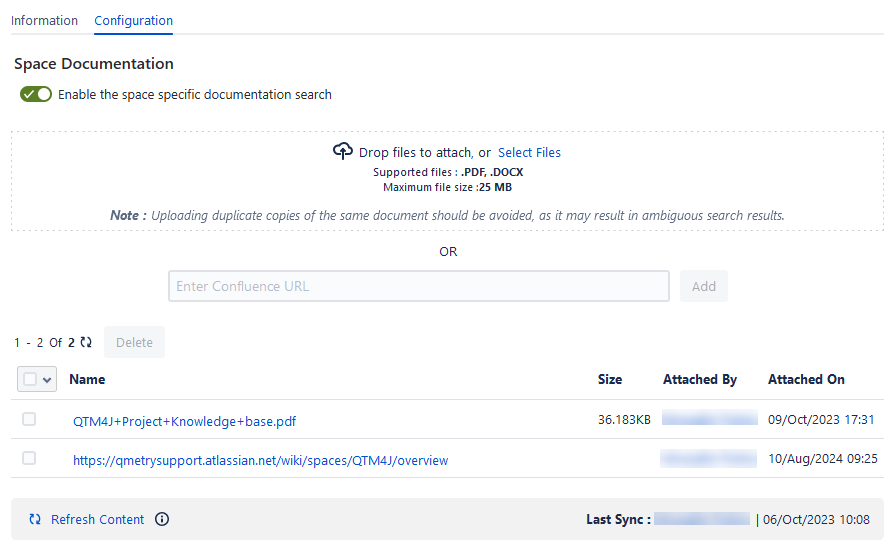Open the qmetrysupport Confluence overview link
Viewport: 884px width, 543px height.
pos(260,461)
